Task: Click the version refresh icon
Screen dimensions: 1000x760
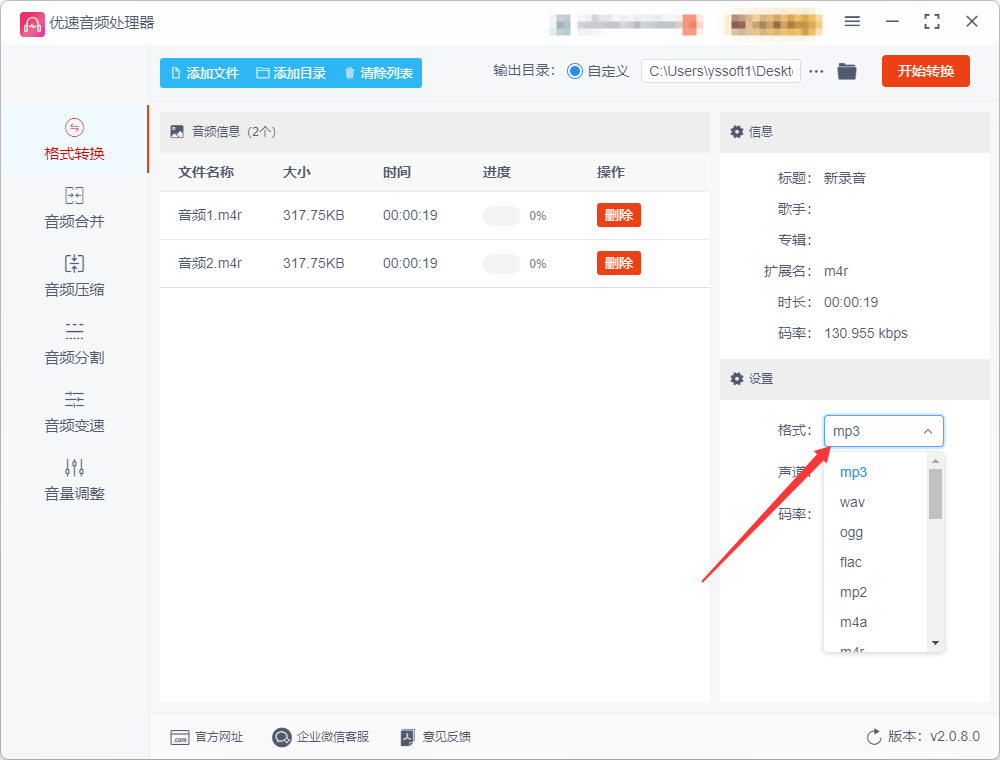Action: 874,736
